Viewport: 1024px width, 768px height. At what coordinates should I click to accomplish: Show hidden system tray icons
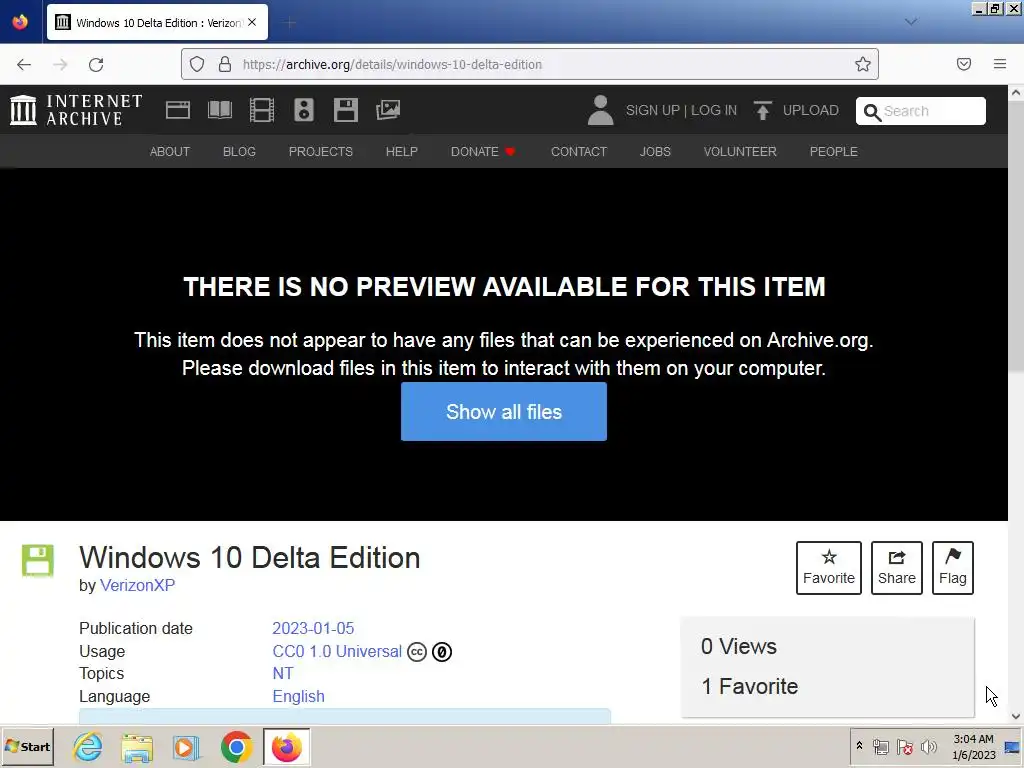coord(859,745)
